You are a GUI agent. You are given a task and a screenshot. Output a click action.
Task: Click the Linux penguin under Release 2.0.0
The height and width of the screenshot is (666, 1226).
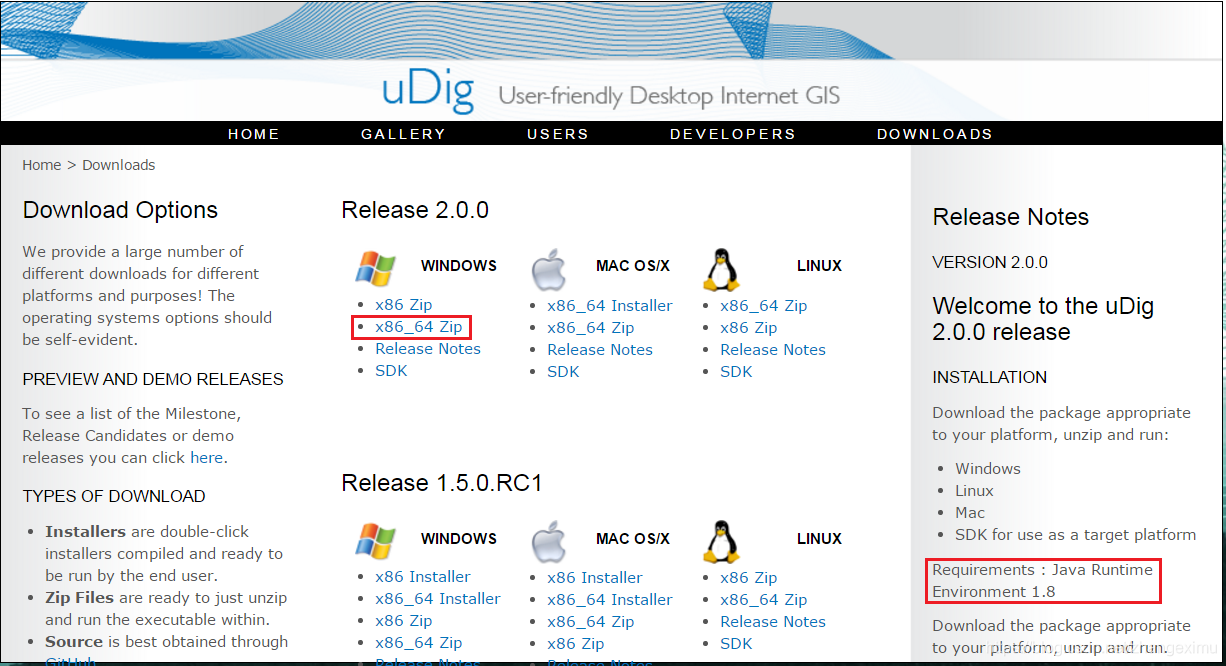coord(721,269)
